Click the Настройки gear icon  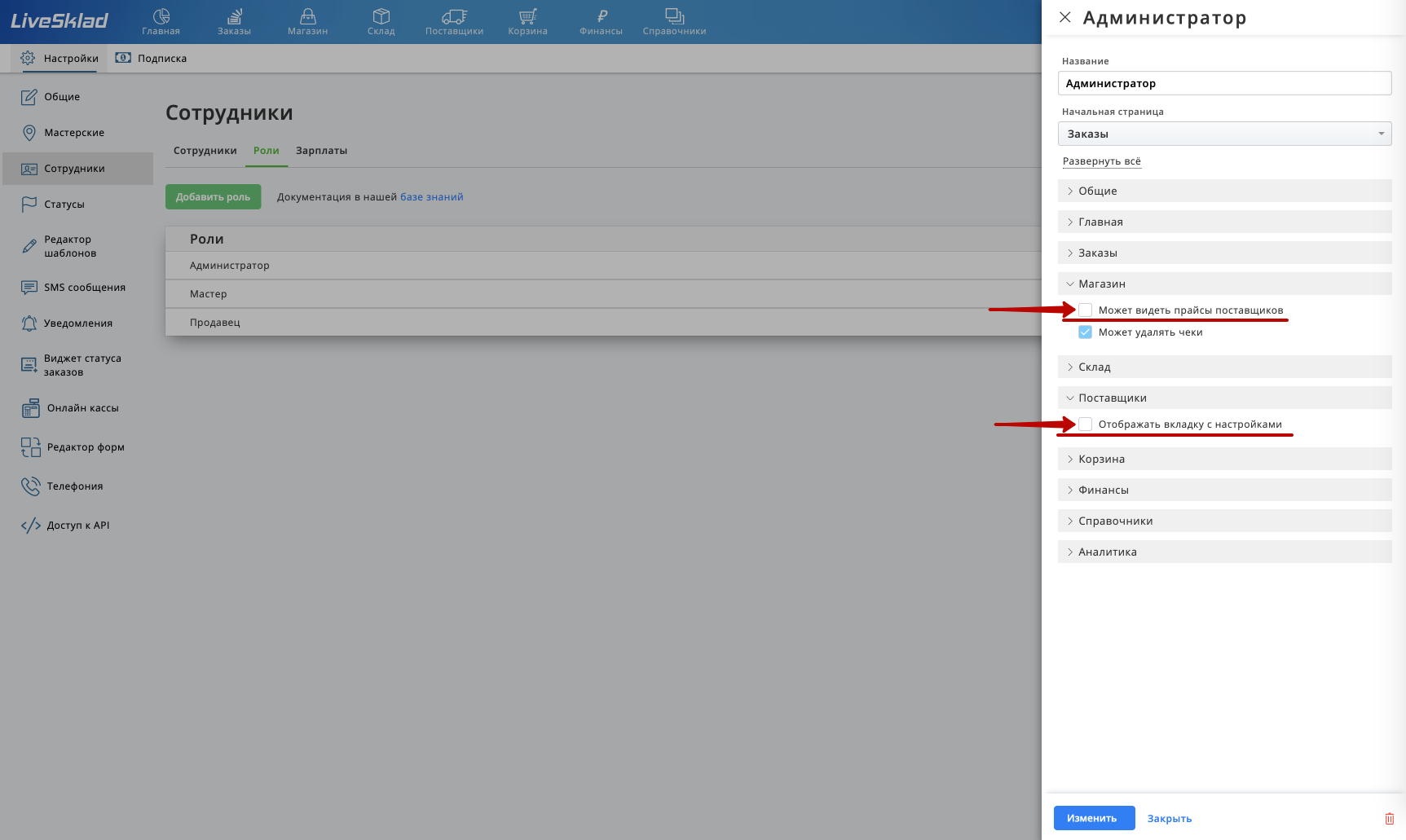[28, 58]
